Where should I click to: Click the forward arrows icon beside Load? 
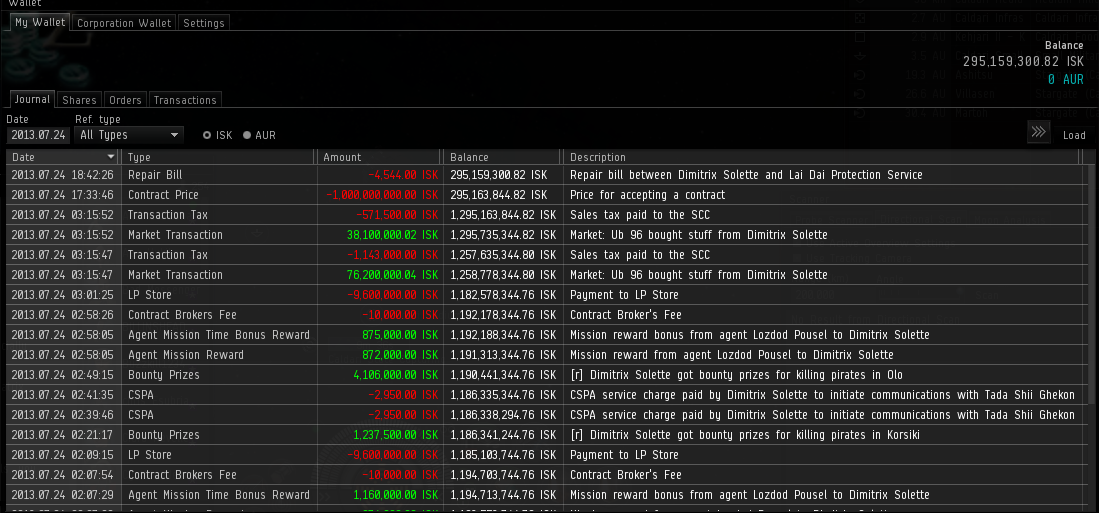click(x=1039, y=132)
